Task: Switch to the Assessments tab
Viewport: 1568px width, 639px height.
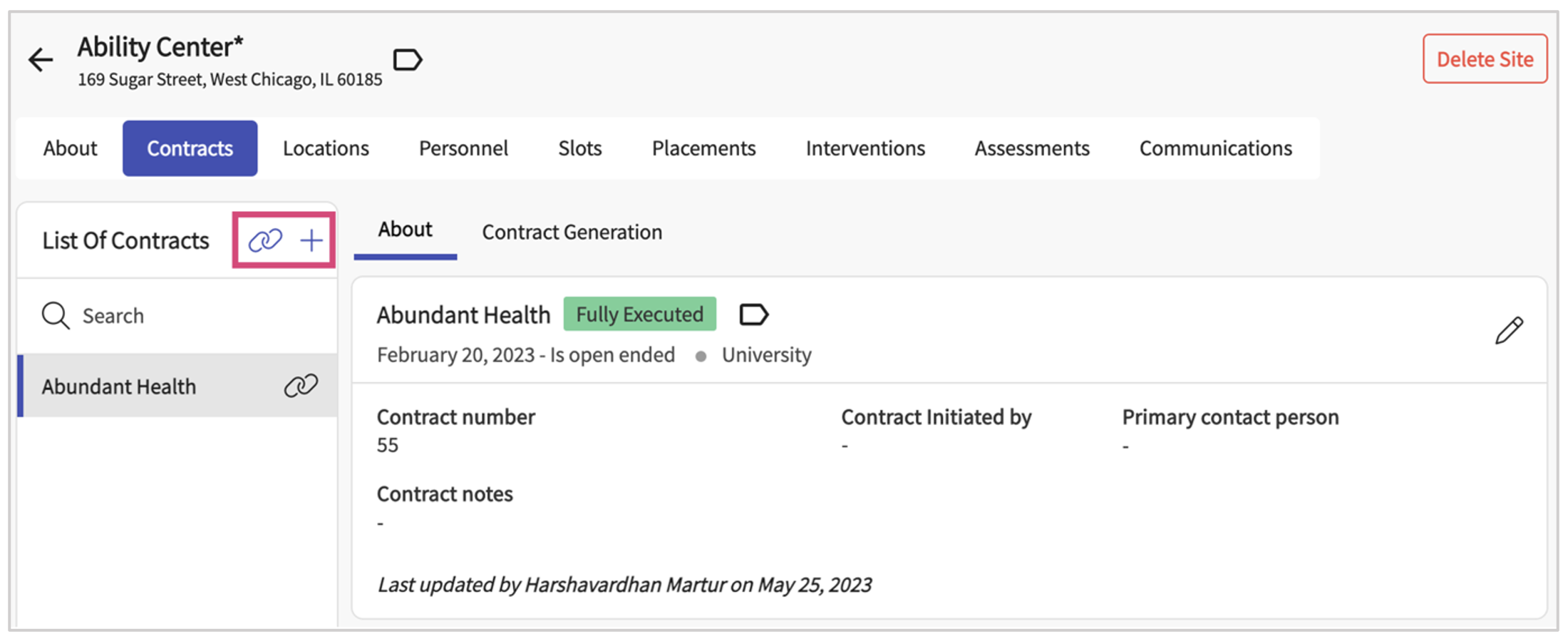Action: (x=1032, y=148)
